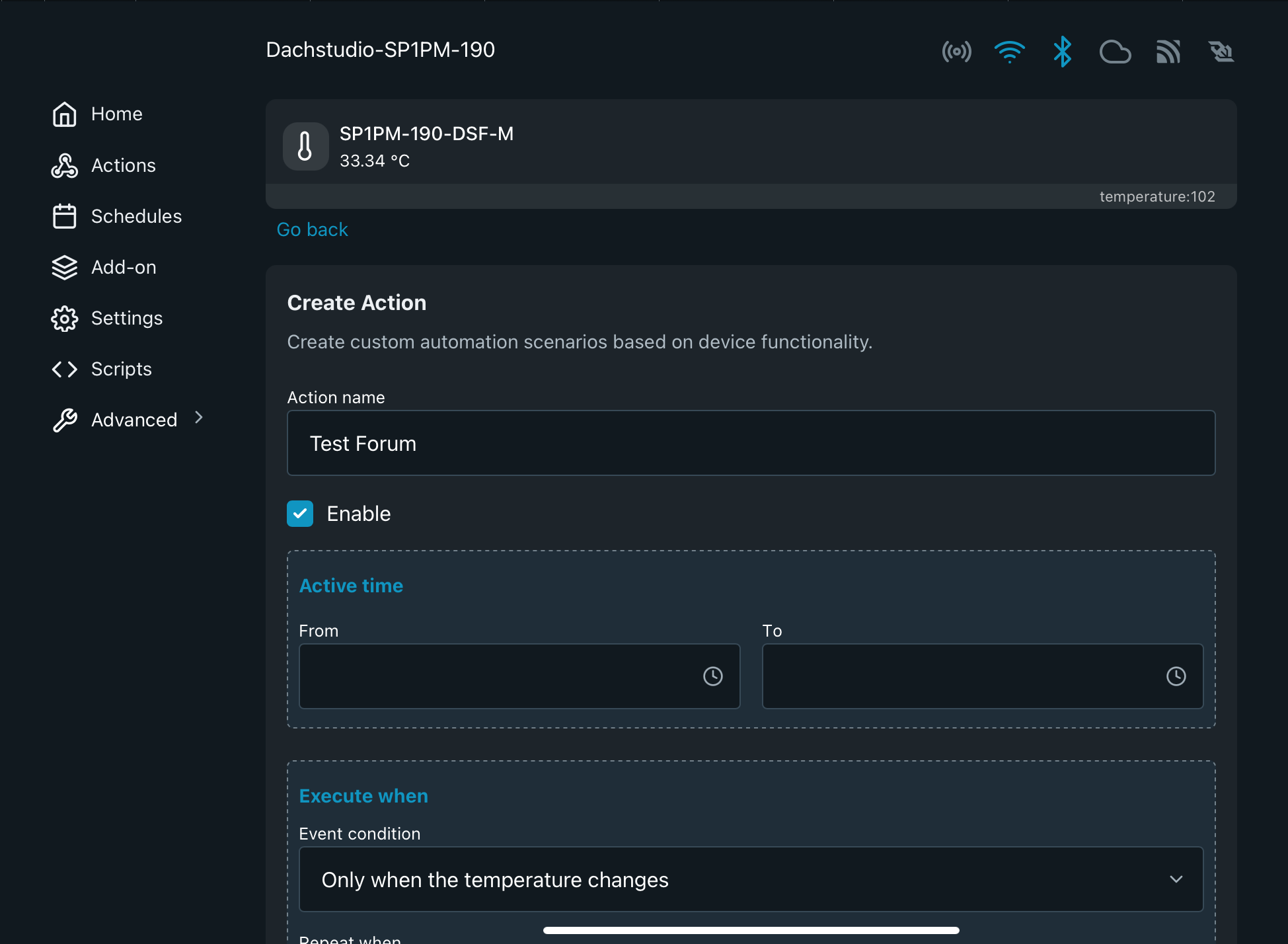Open the From time picker clock icon
Viewport: 1288px width, 944px height.
tap(713, 676)
